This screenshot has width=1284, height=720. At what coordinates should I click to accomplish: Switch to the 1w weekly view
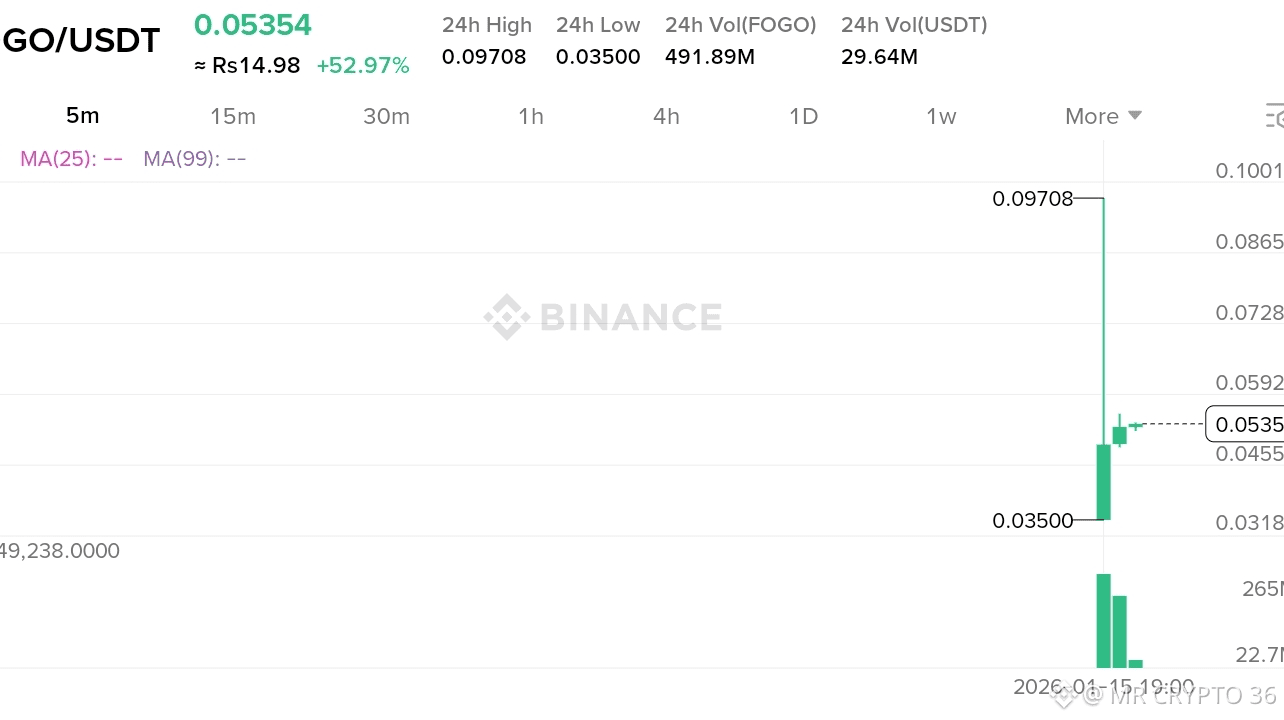[x=941, y=116]
